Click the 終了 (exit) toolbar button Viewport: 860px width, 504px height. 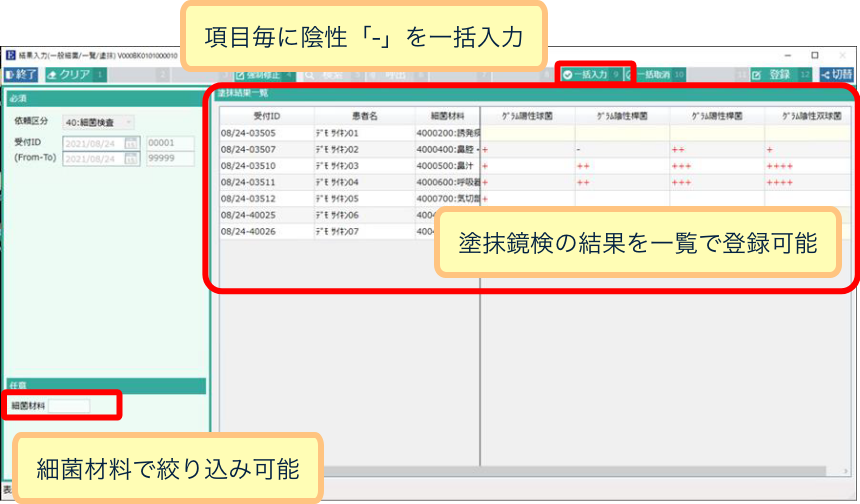pyautogui.click(x=22, y=75)
